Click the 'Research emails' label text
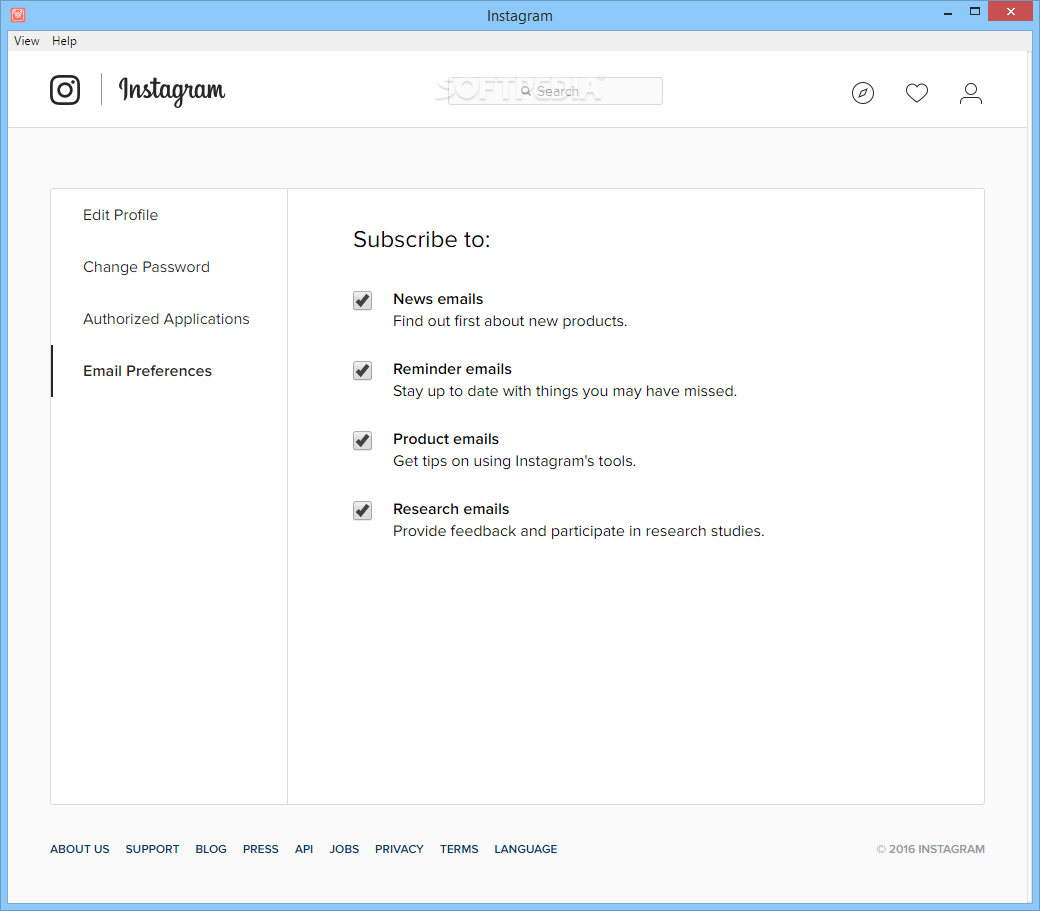The image size is (1040, 911). (x=451, y=509)
